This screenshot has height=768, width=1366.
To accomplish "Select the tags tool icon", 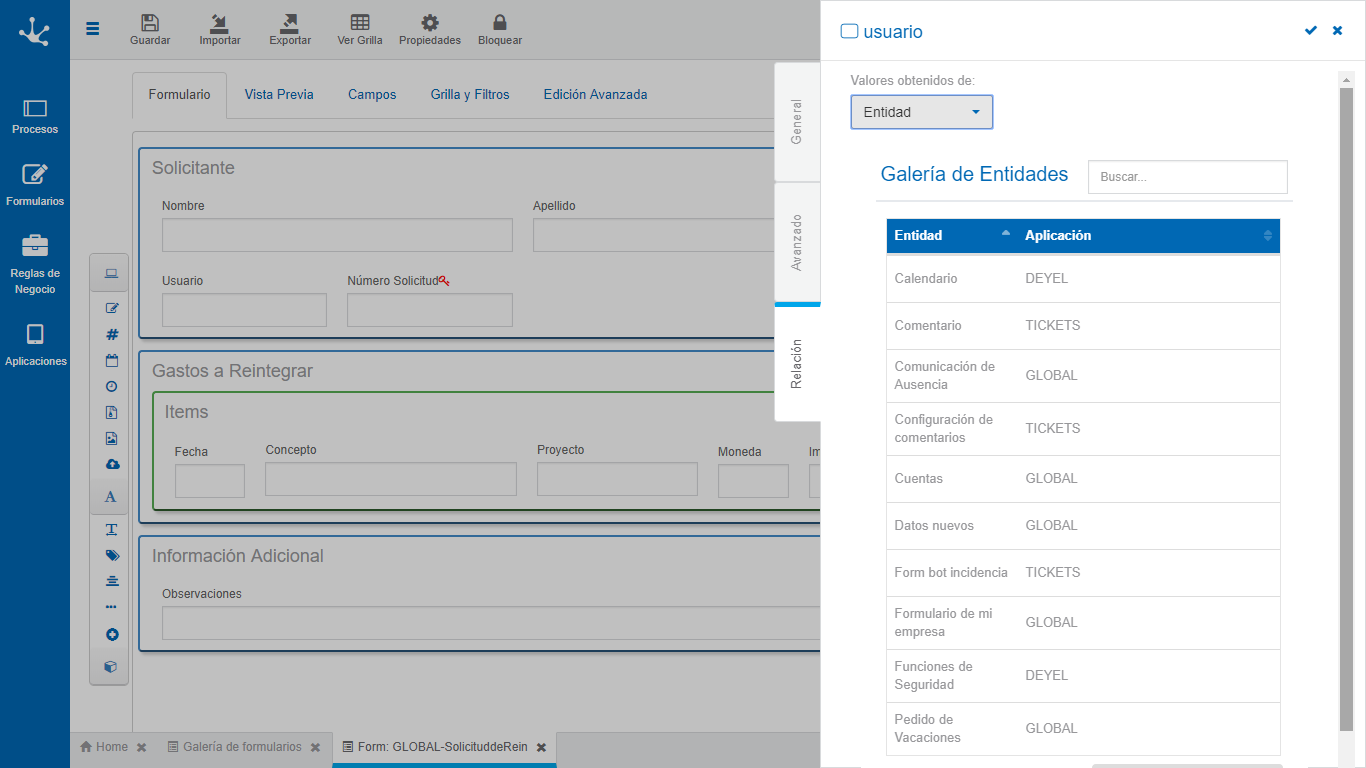I will pos(112,555).
